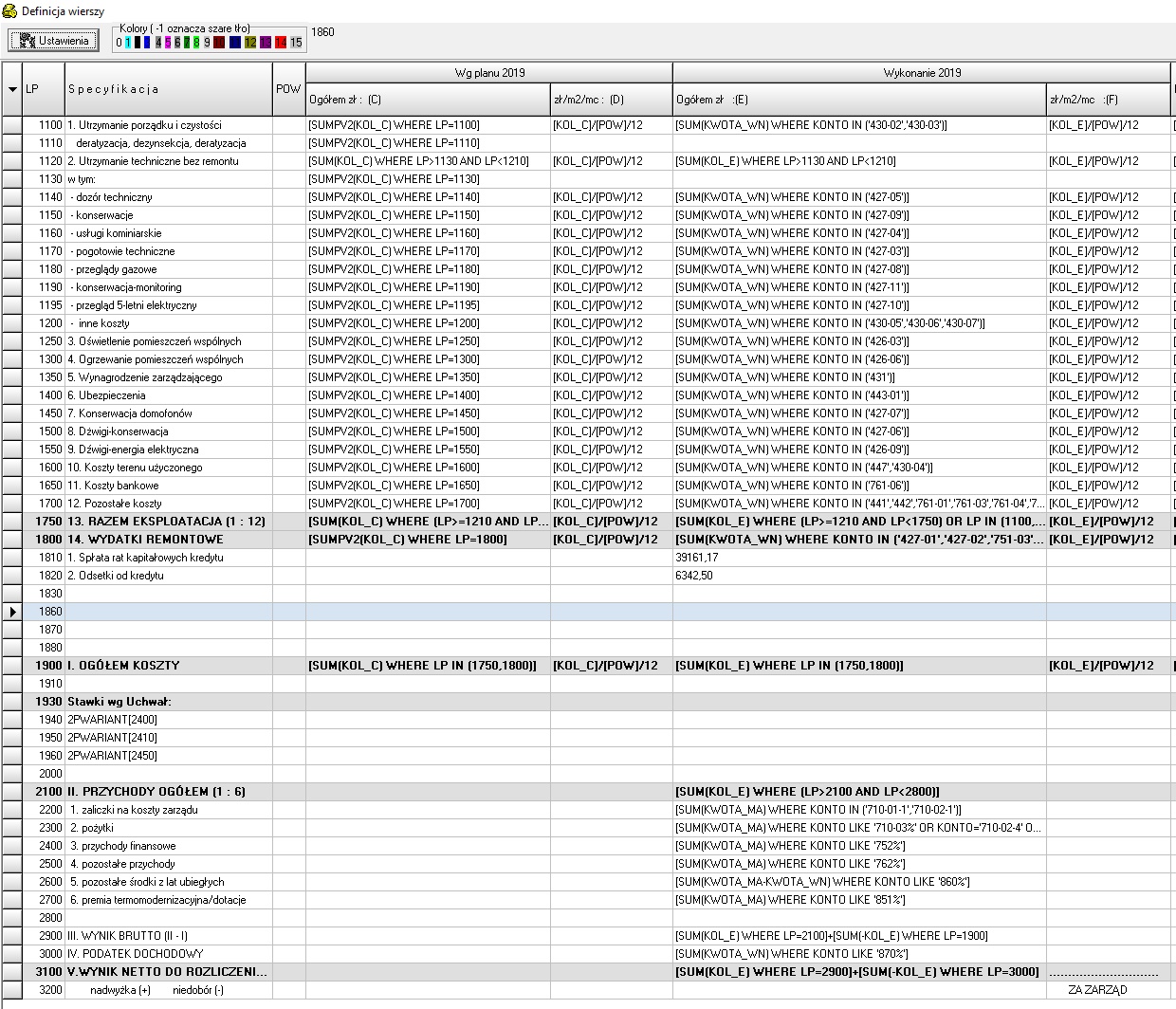Viewport: 1176px width, 1009px height.
Task: Select 'V.WYNIK NETTO DO ROZLICZENI...' cell
Action: point(169,972)
